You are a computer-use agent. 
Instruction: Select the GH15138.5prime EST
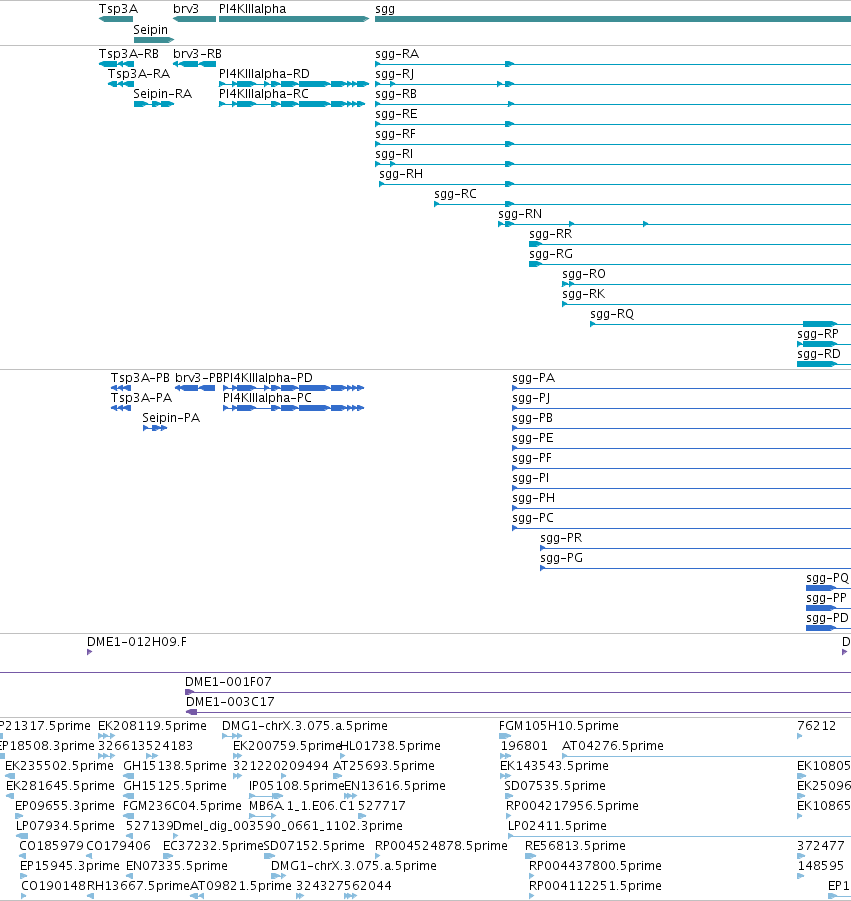click(129, 776)
